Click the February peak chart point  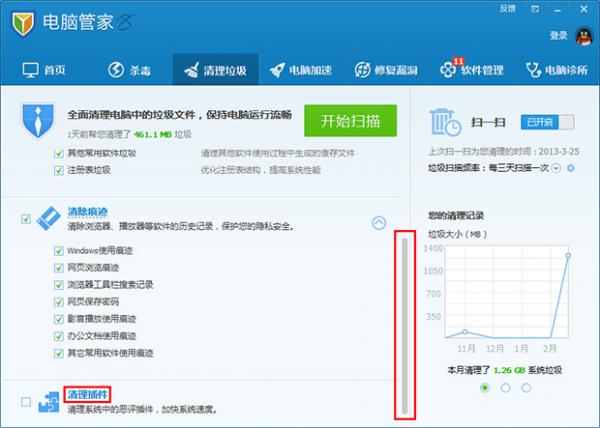click(x=568, y=255)
